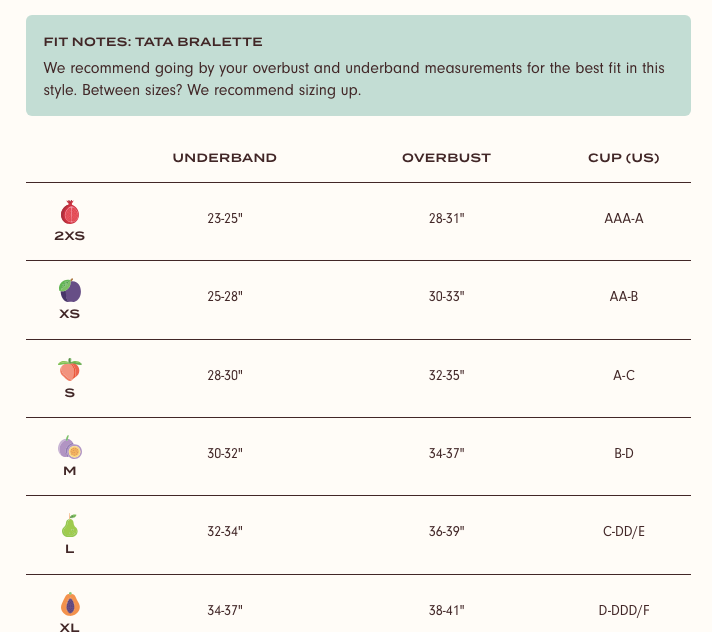
Task: Click the peach icon for size S
Action: tap(70, 369)
